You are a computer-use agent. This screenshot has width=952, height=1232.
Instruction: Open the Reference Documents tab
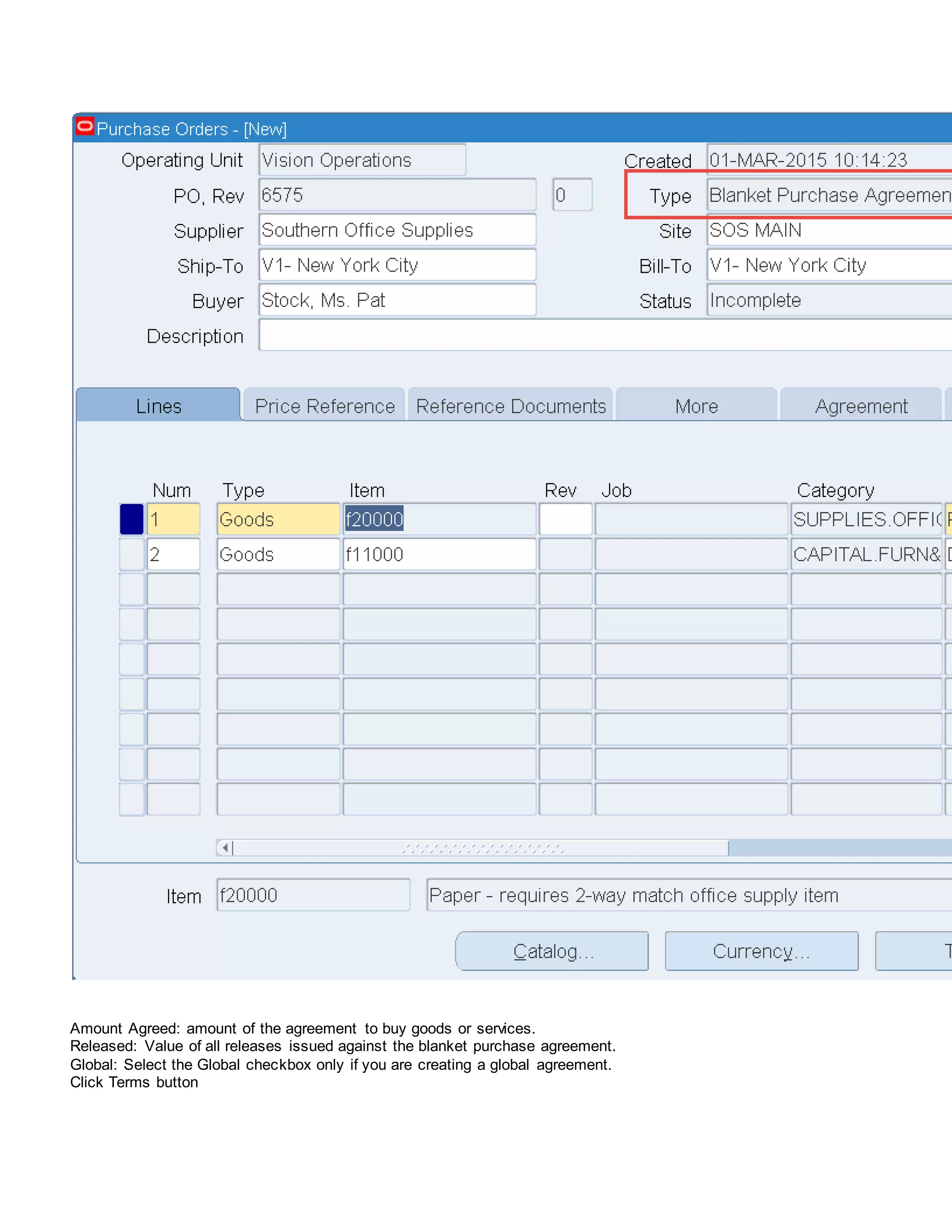point(510,405)
